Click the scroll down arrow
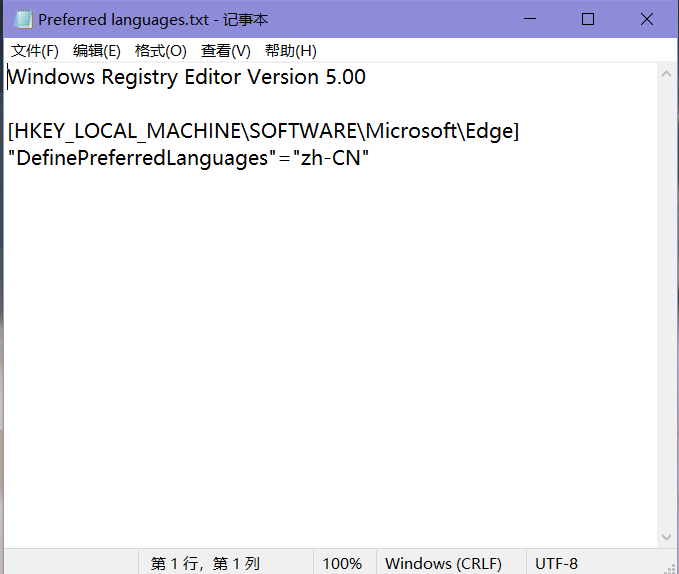 [667, 537]
